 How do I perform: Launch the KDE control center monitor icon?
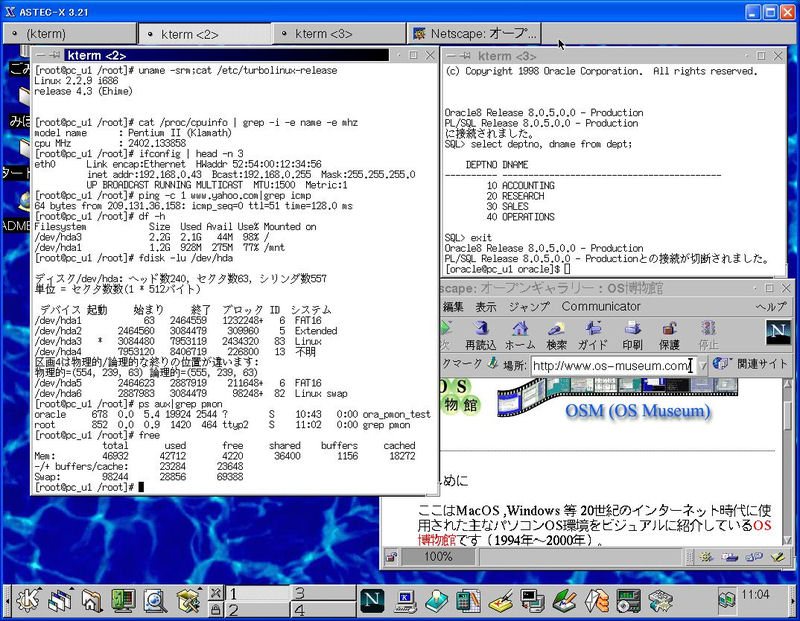(123, 601)
